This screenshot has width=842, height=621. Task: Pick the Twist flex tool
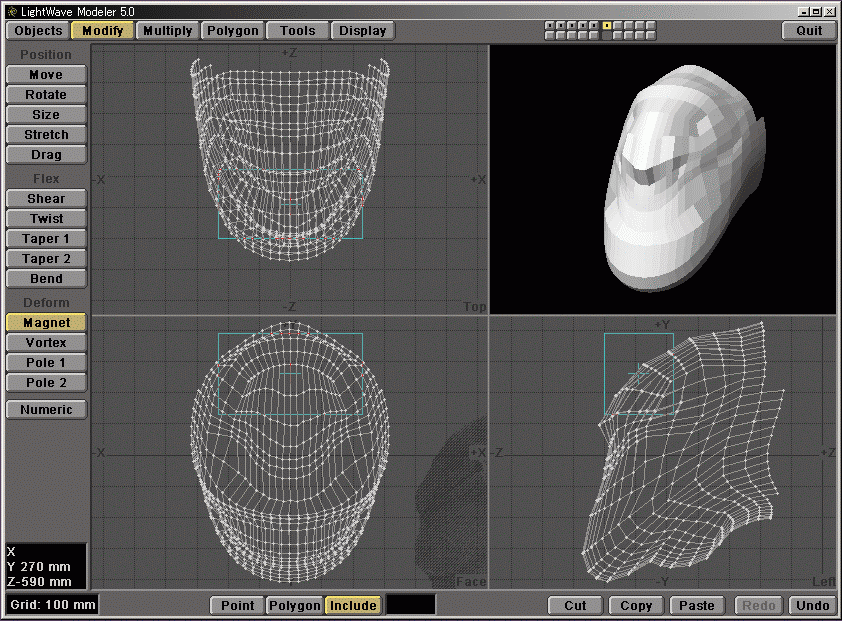click(46, 219)
